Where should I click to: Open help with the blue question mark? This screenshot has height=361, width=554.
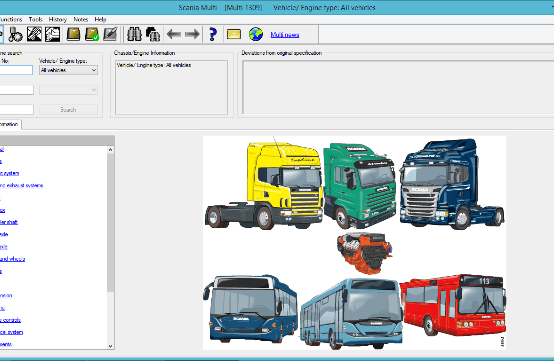213,34
